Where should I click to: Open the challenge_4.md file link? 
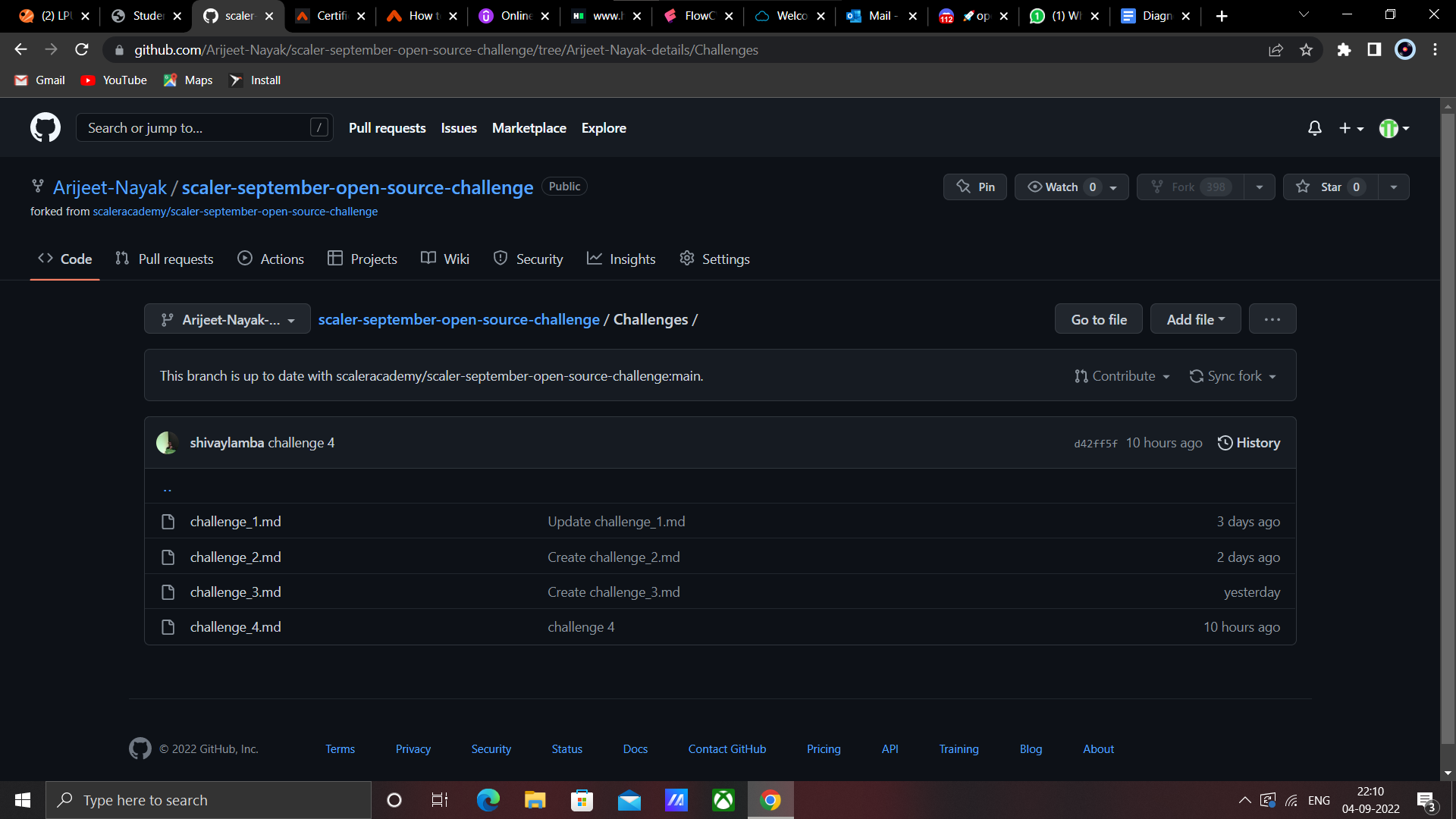click(235, 626)
